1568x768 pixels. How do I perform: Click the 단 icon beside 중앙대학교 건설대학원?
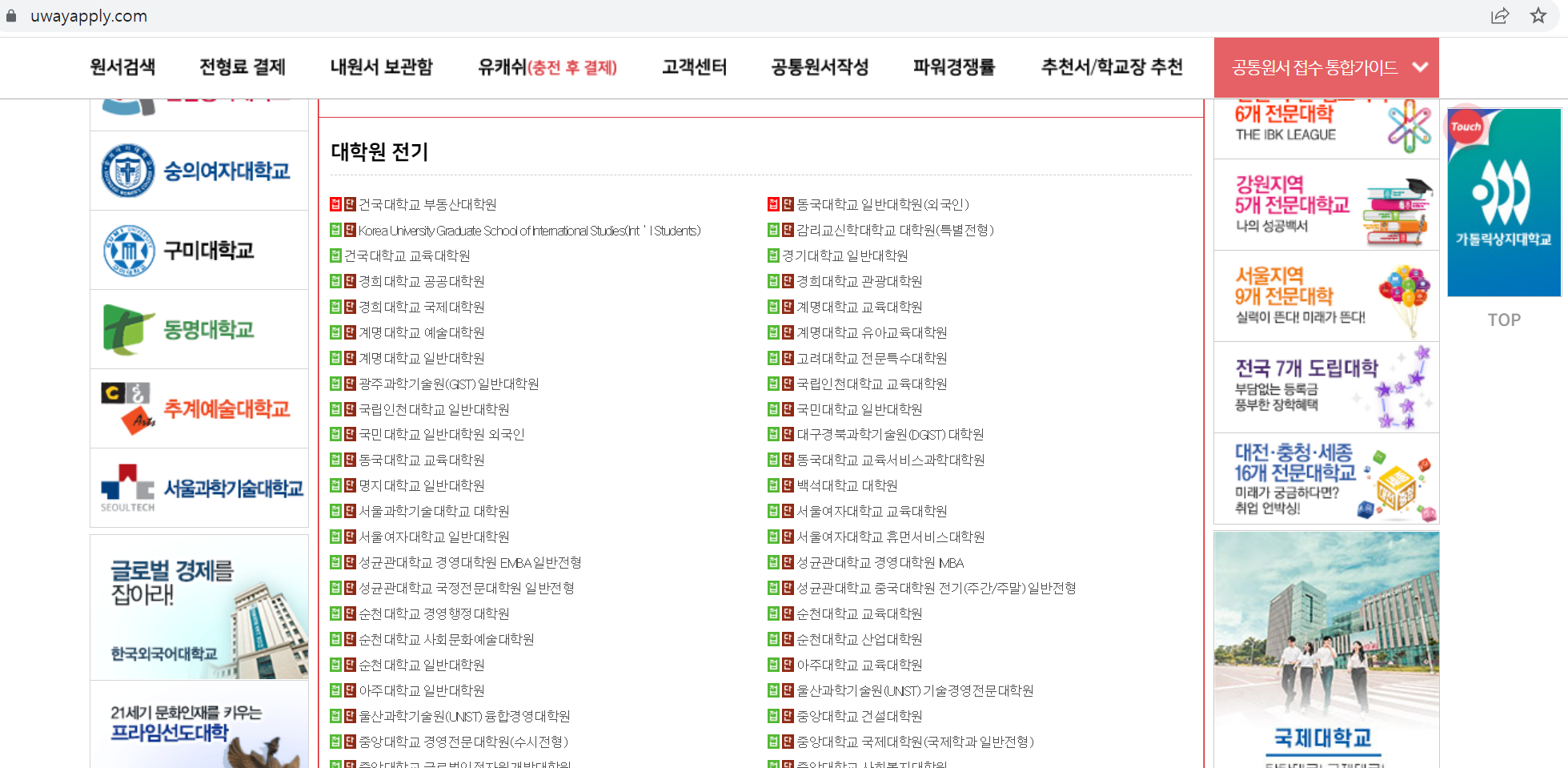(788, 716)
